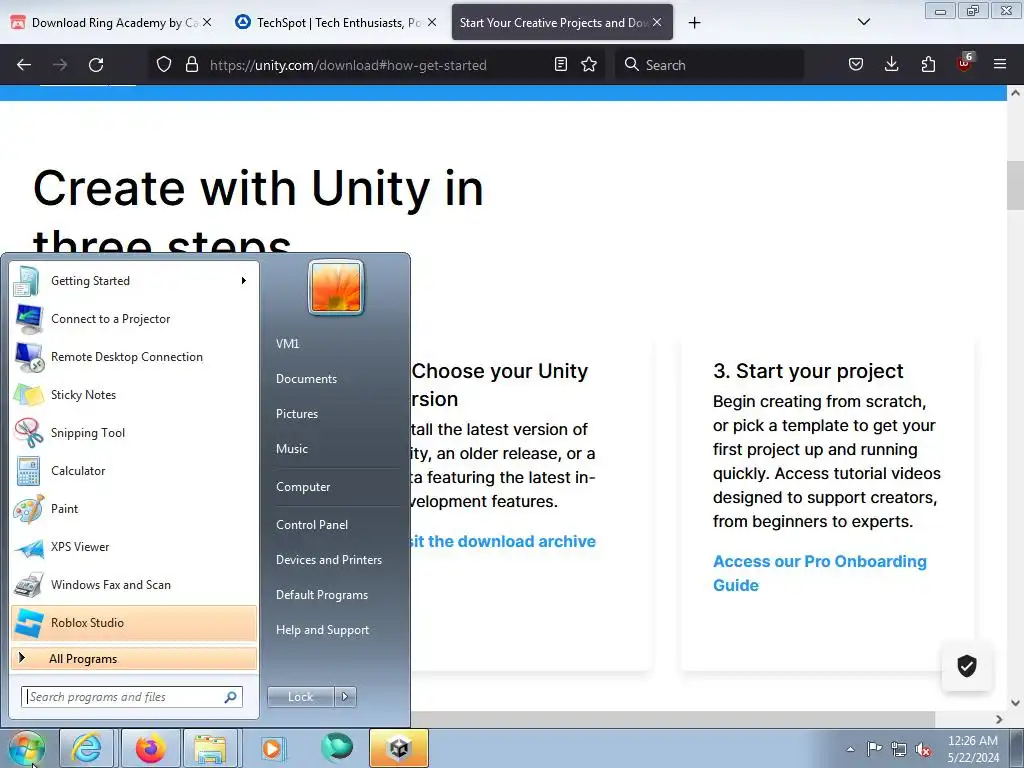Image resolution: width=1024 pixels, height=768 pixels.
Task: Click the network tray icon
Action: coord(899,749)
